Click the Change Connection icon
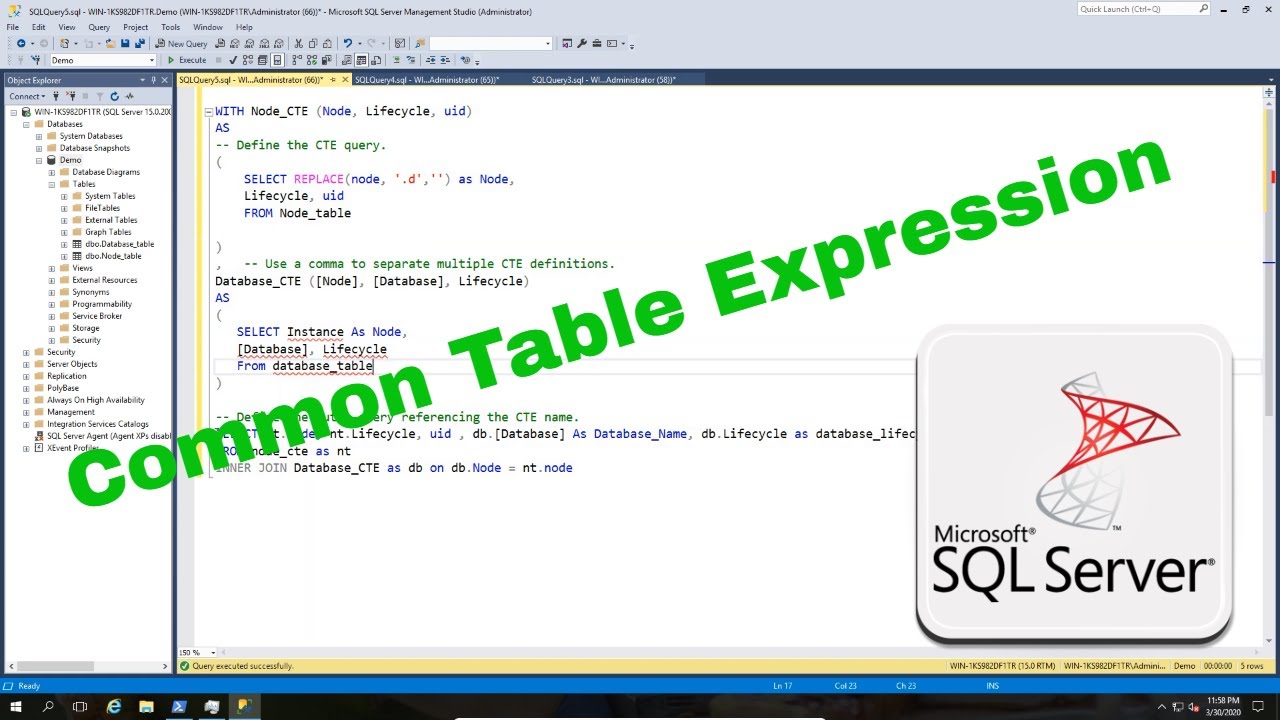Viewport: 1280px width, 720px height. (35, 60)
